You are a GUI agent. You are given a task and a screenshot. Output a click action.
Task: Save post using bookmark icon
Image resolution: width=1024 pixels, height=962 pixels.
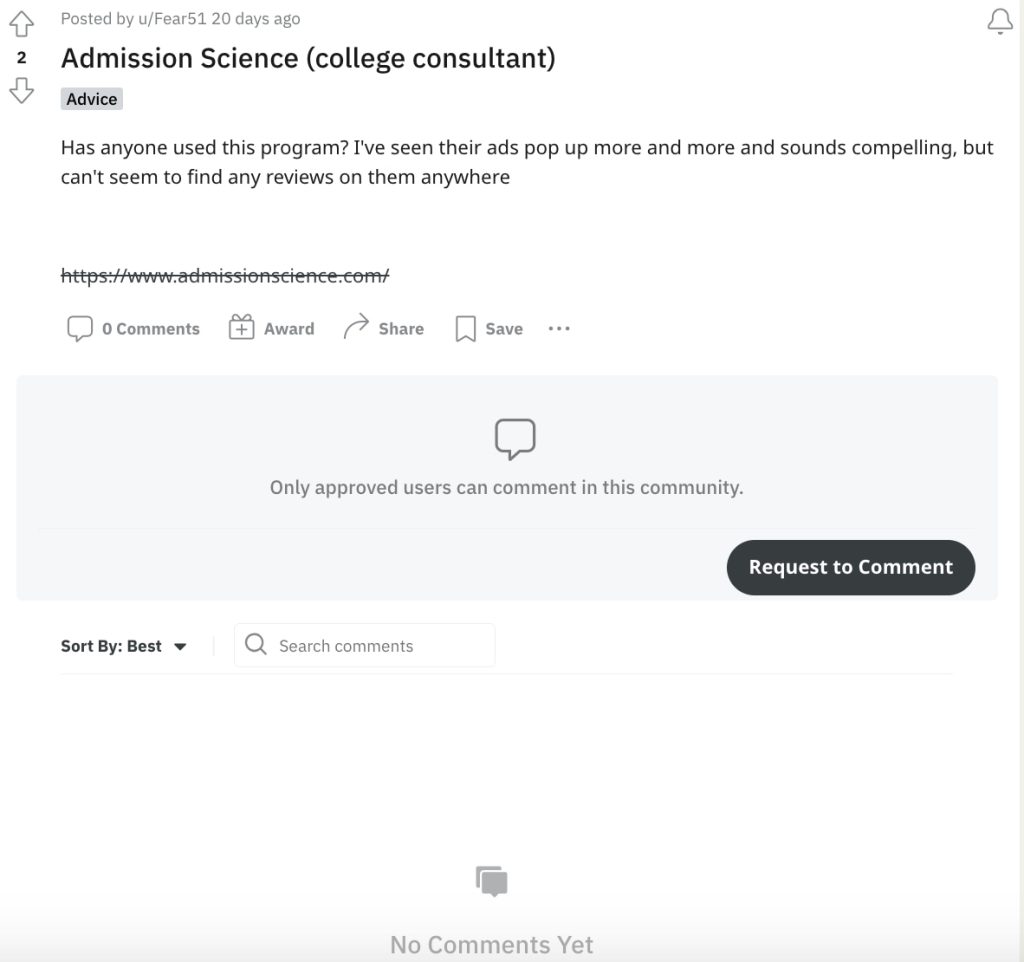pyautogui.click(x=465, y=329)
